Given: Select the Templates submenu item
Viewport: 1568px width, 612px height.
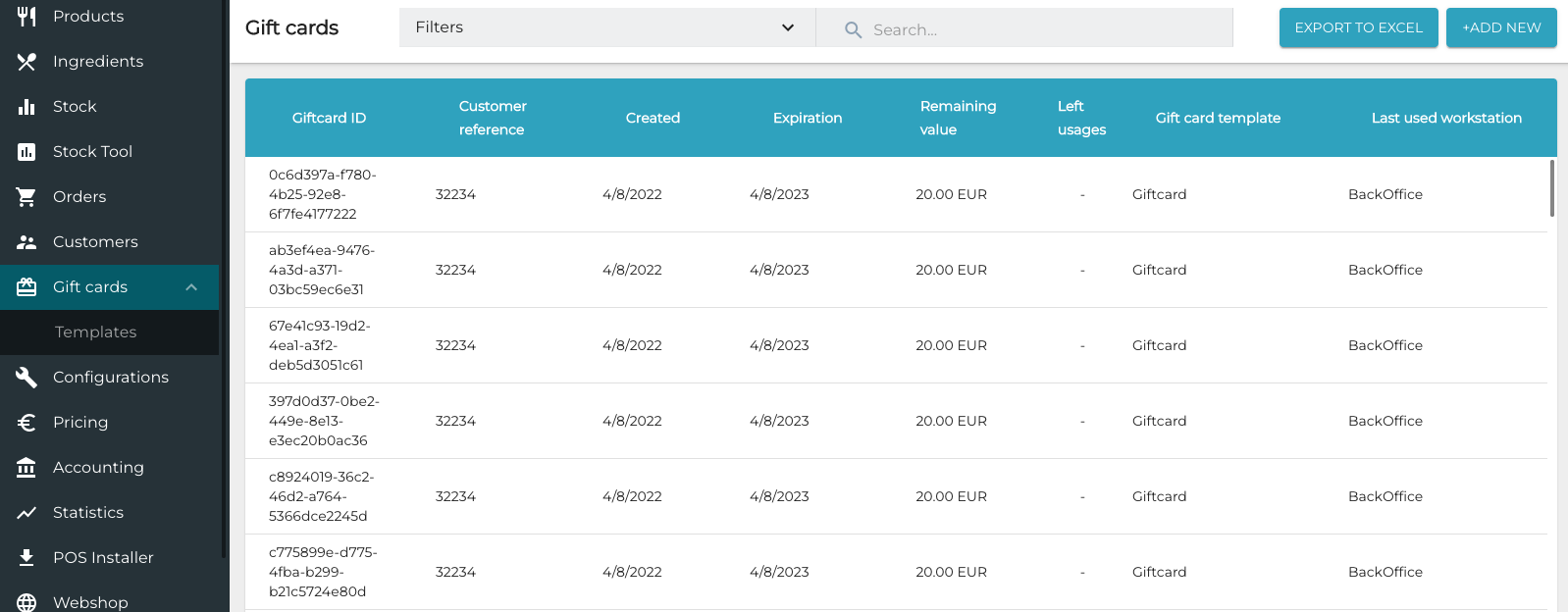Looking at the screenshot, I should pos(109,331).
